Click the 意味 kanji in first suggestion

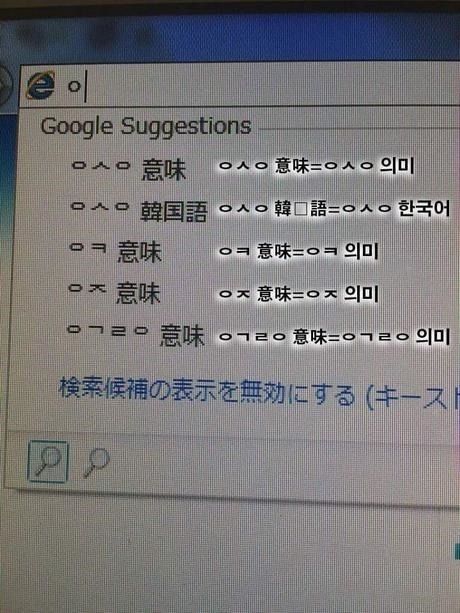(x=164, y=170)
